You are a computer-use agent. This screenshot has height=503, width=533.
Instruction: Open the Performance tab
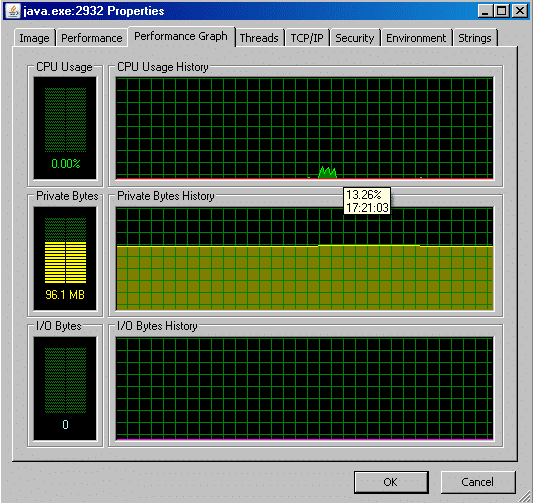click(x=91, y=38)
